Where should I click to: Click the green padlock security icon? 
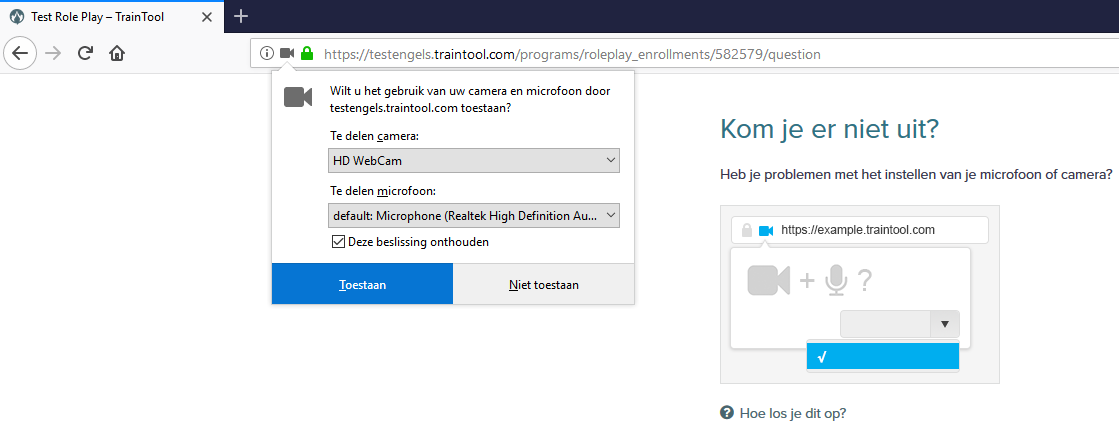coord(307,53)
